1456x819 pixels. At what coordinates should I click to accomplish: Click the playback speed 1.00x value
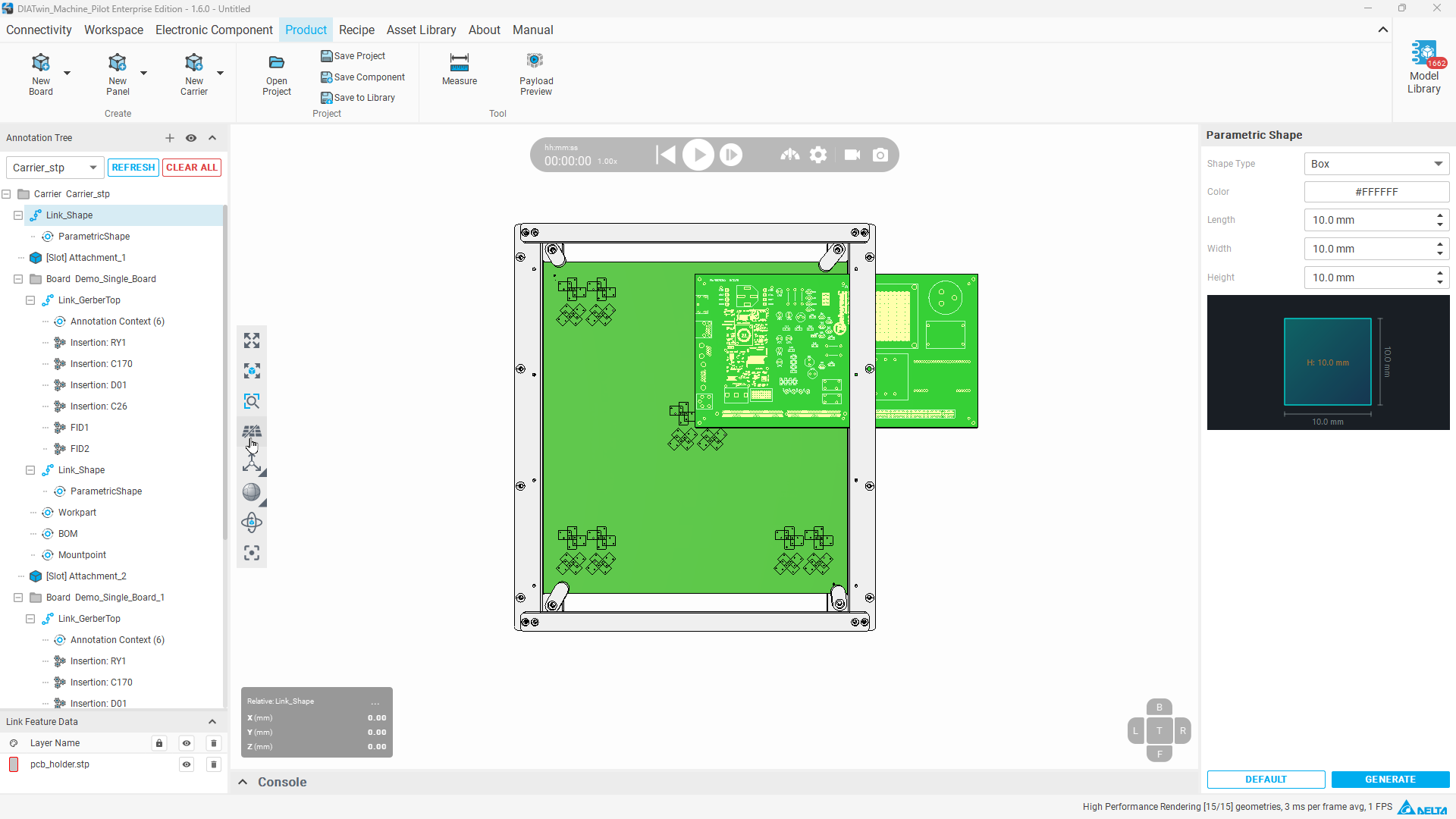pos(607,162)
